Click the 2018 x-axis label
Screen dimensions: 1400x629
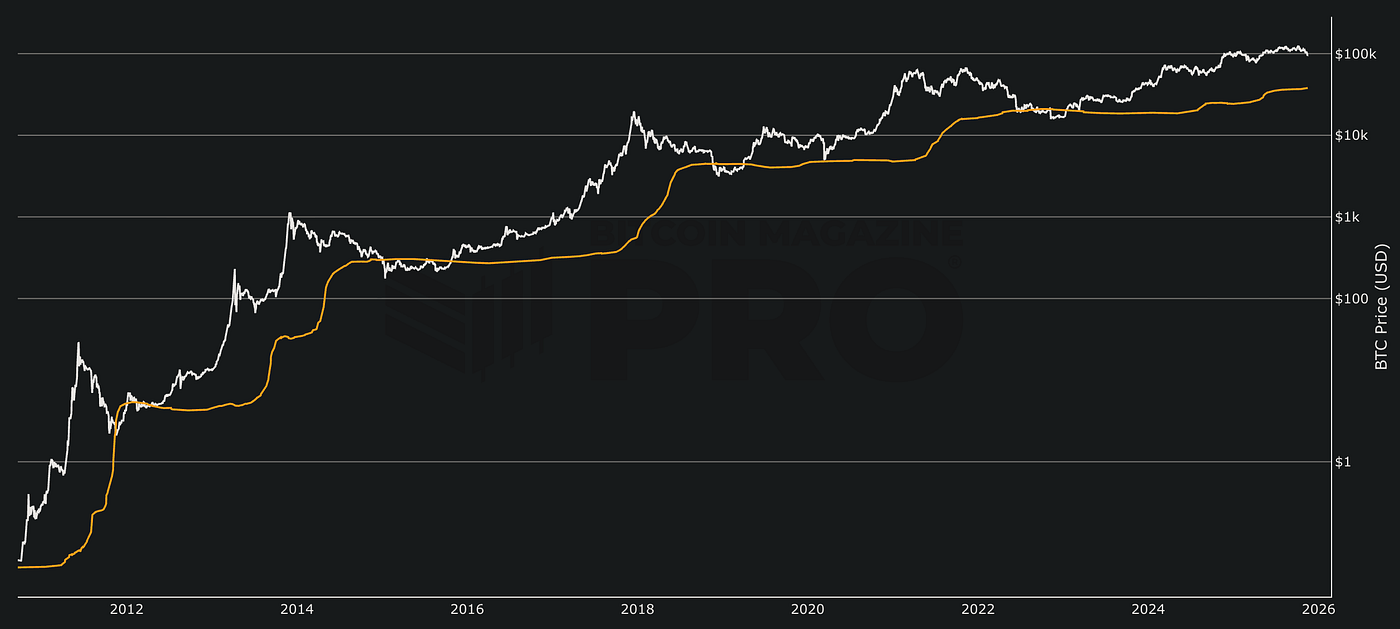(637, 608)
